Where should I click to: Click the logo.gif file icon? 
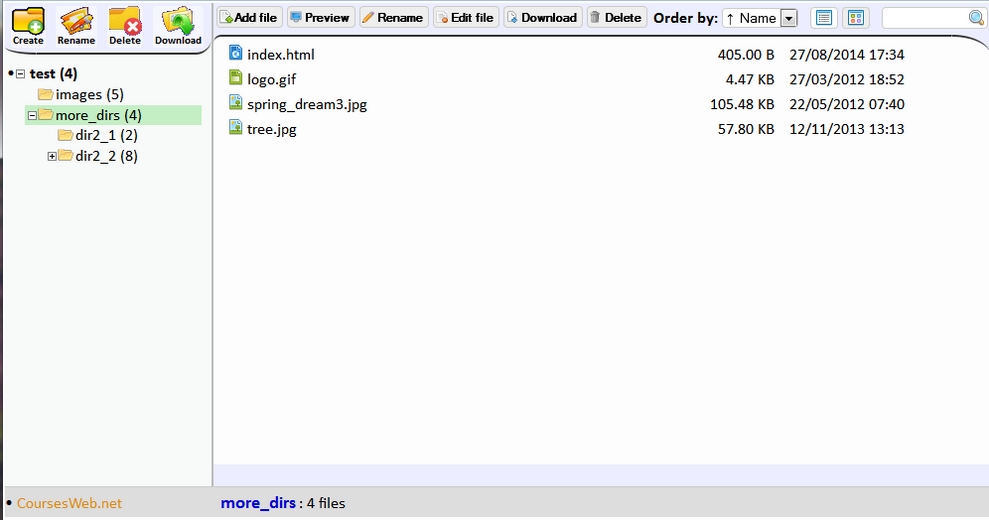(235, 78)
